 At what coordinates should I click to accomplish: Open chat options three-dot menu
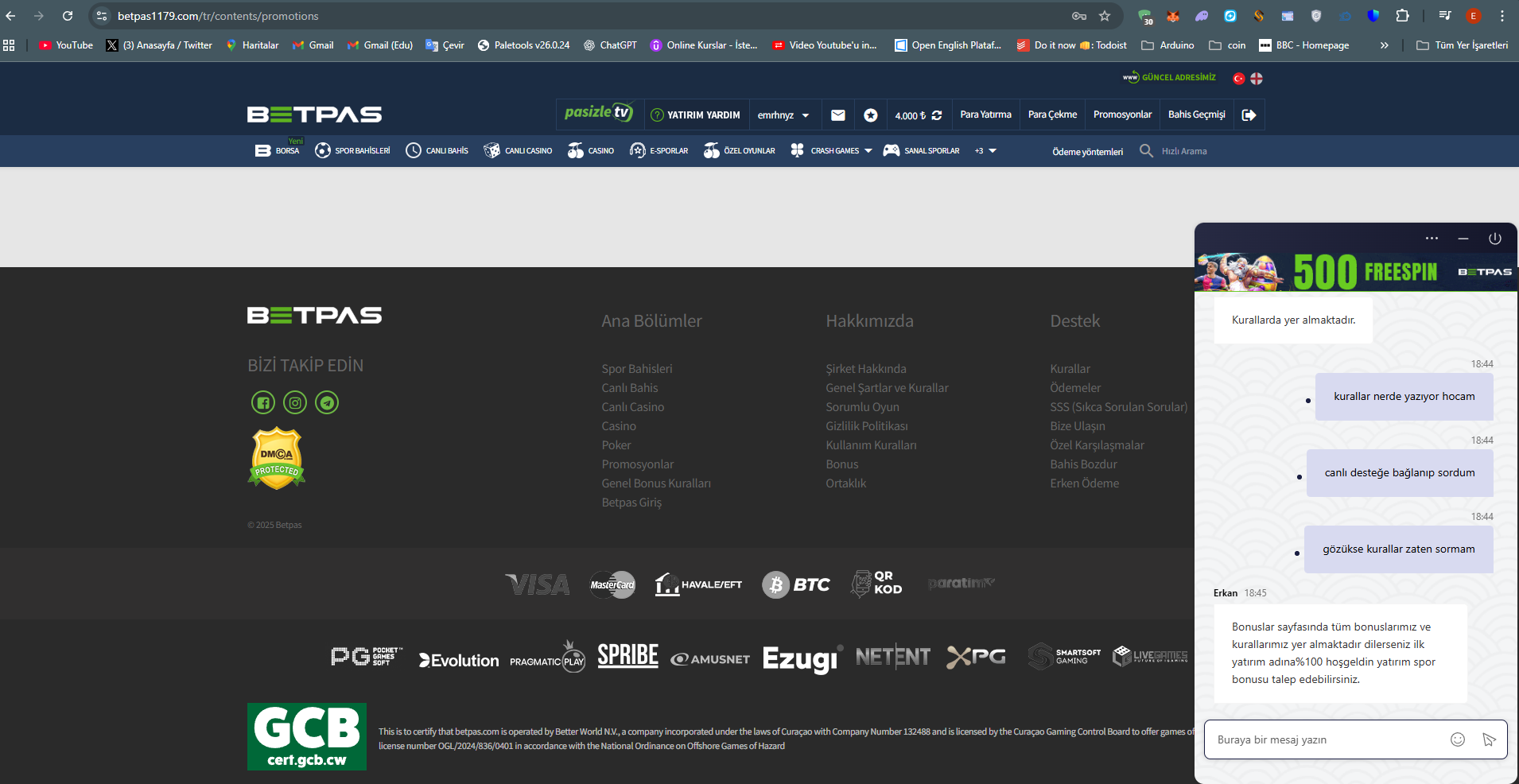[1432, 238]
